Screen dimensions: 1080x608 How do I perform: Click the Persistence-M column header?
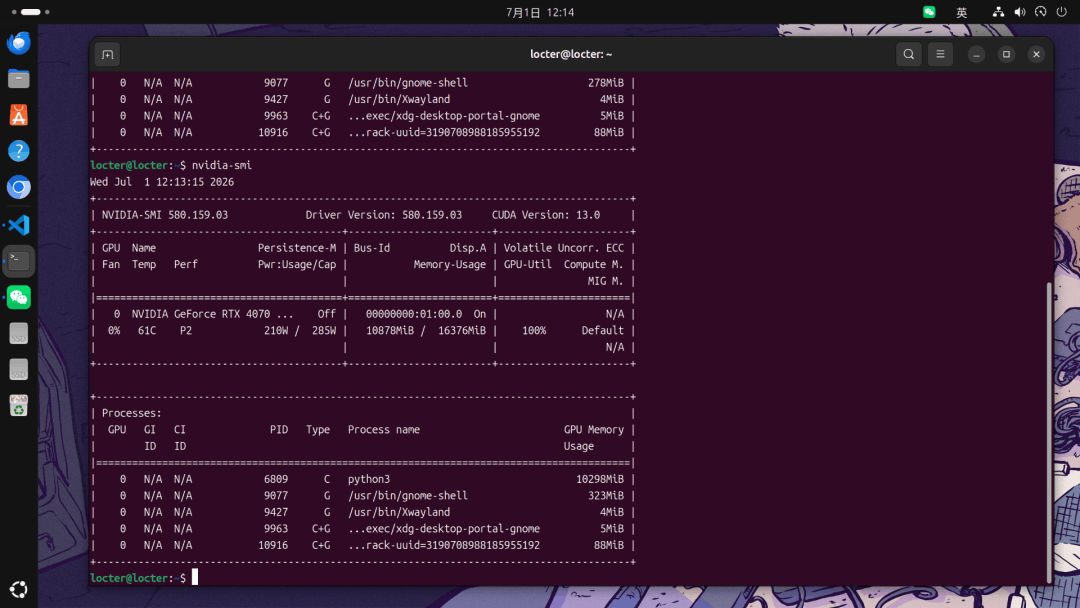pos(297,248)
